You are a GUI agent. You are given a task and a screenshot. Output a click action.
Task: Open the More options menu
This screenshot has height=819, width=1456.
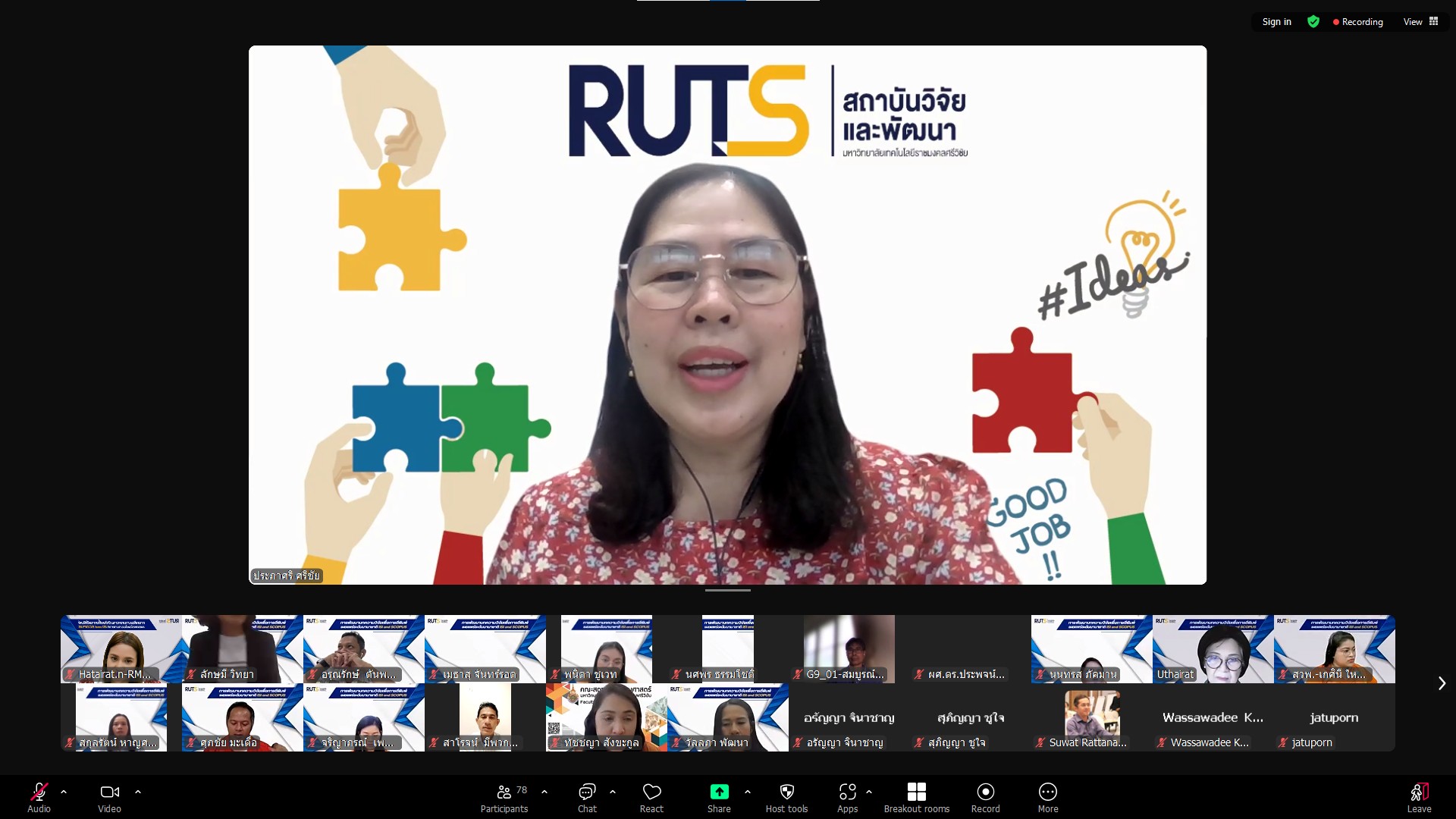[x=1047, y=798]
